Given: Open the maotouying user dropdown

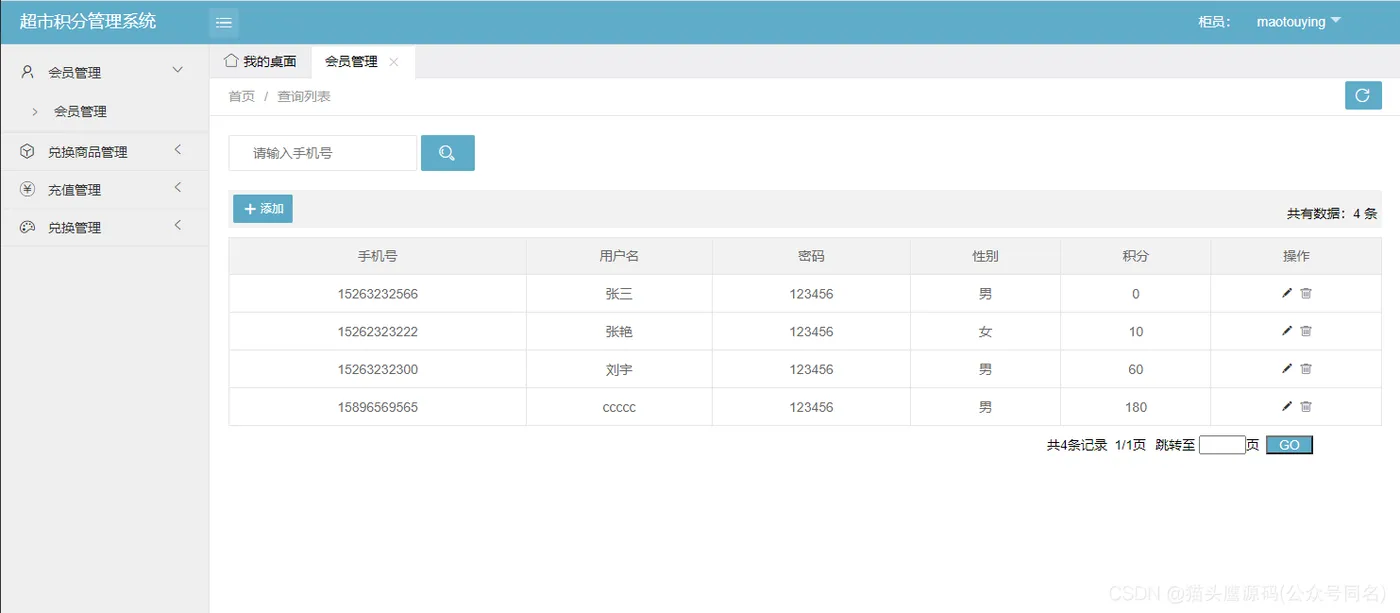Looking at the screenshot, I should click(x=1298, y=22).
